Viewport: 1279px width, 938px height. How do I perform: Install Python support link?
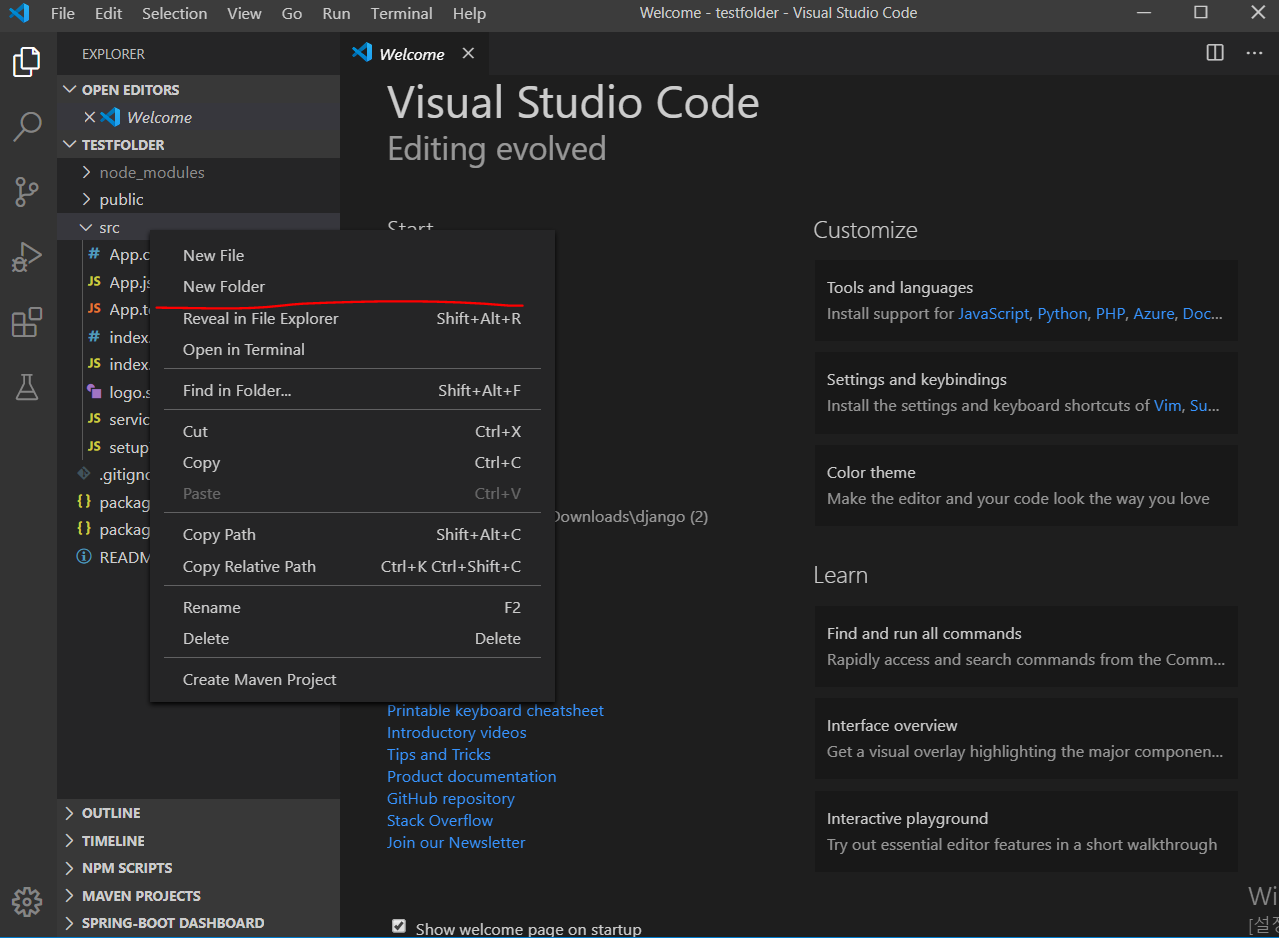(1062, 313)
